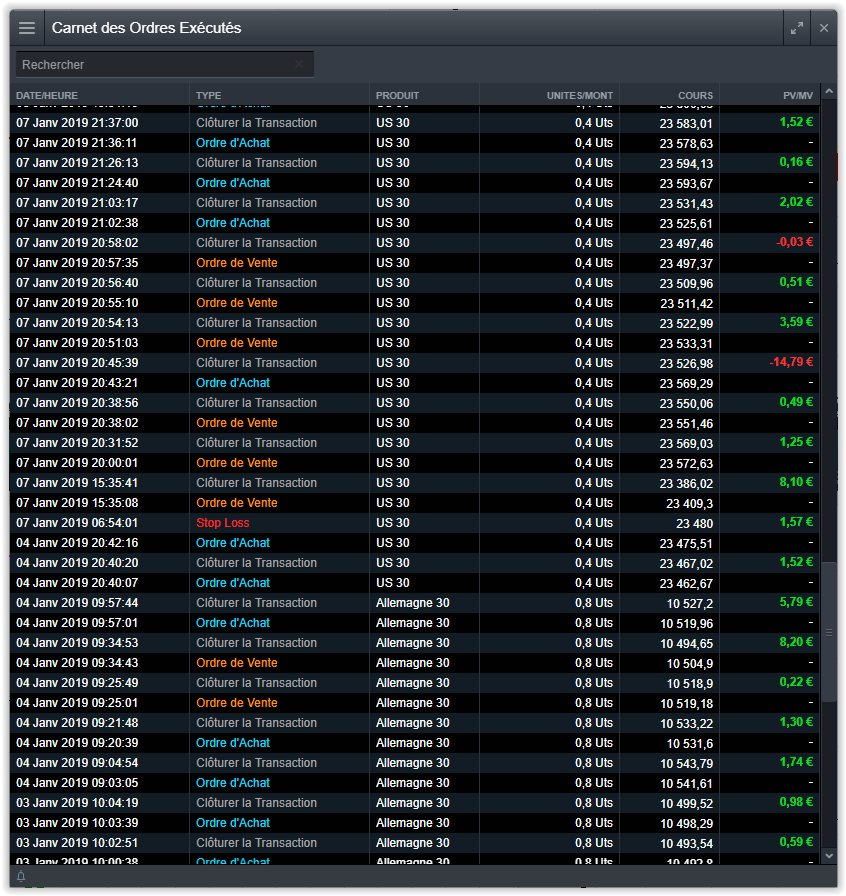Close the Carnet des Ordres Exécutés panel
This screenshot has height=896, width=846.
[x=824, y=28]
